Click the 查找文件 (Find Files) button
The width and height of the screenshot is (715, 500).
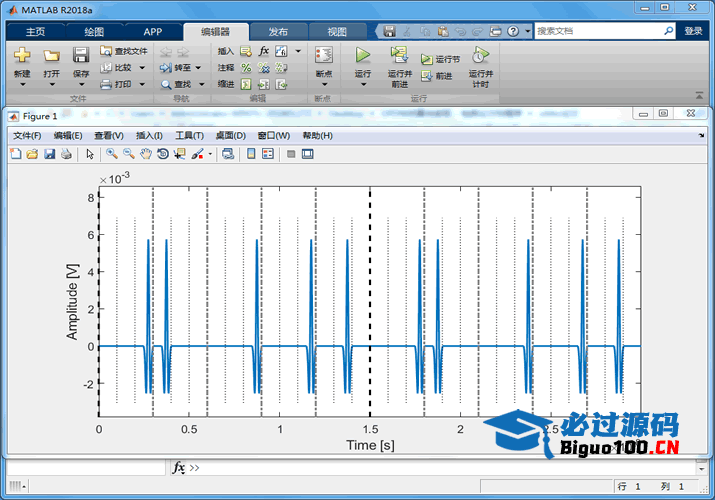124,51
